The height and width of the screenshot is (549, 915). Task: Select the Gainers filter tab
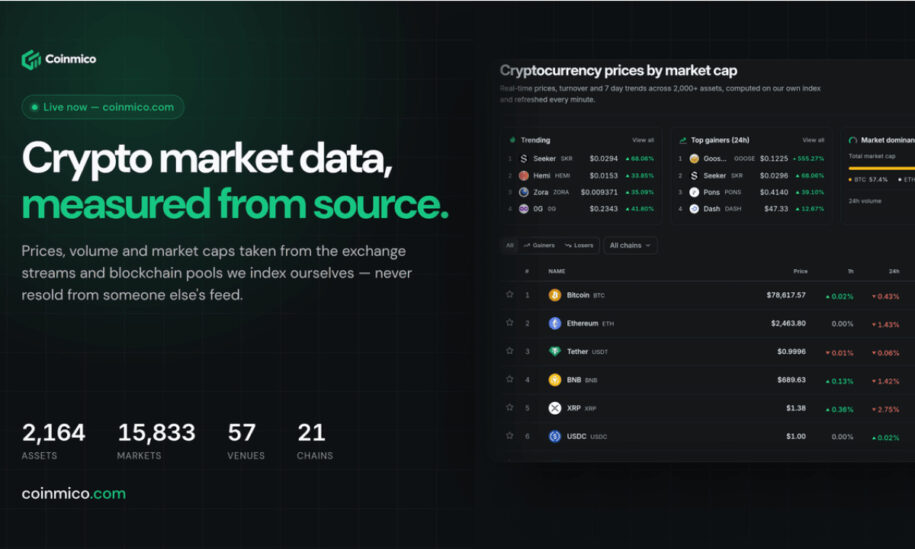539,246
